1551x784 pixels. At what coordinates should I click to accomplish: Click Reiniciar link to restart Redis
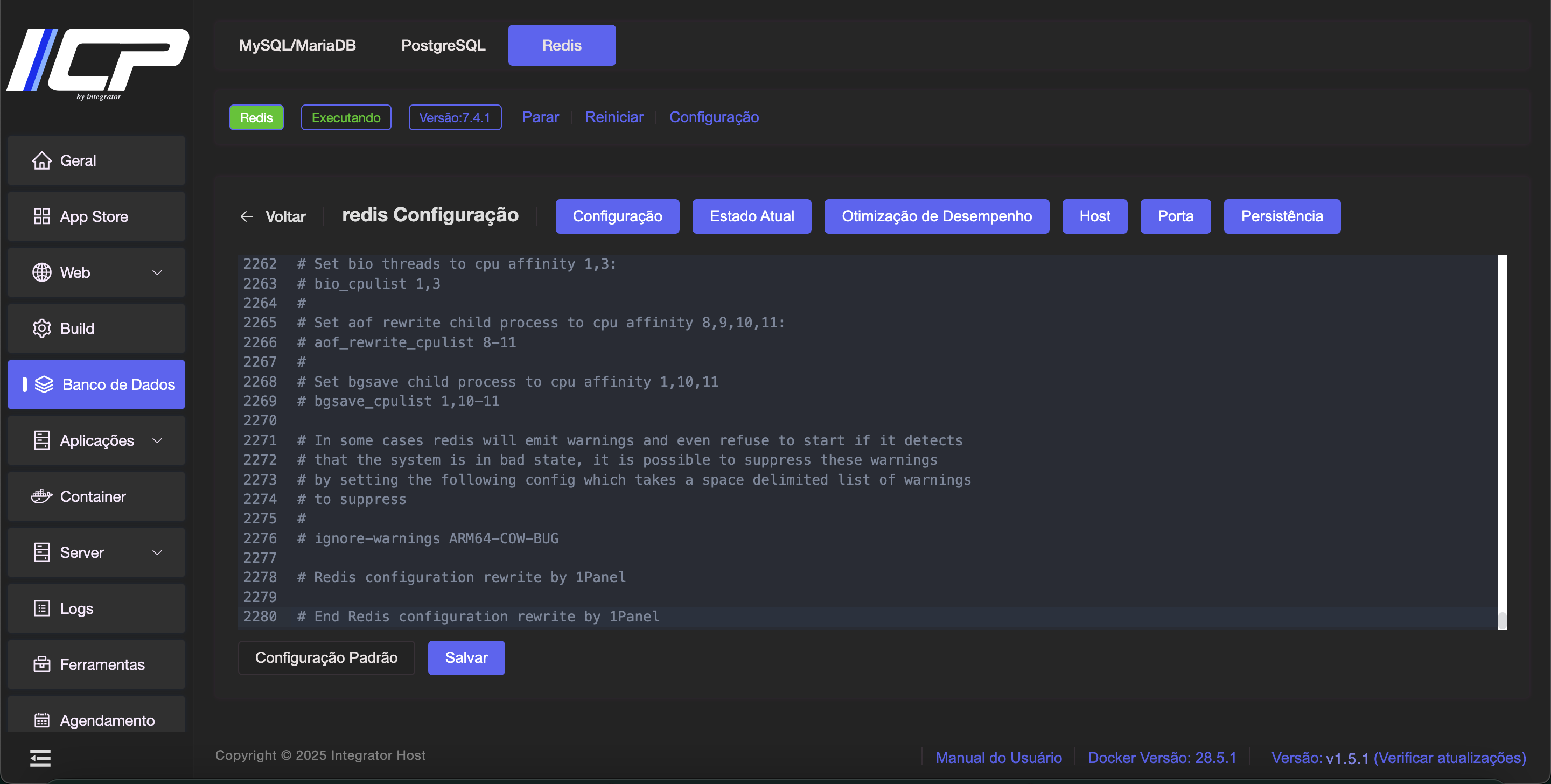[613, 117]
